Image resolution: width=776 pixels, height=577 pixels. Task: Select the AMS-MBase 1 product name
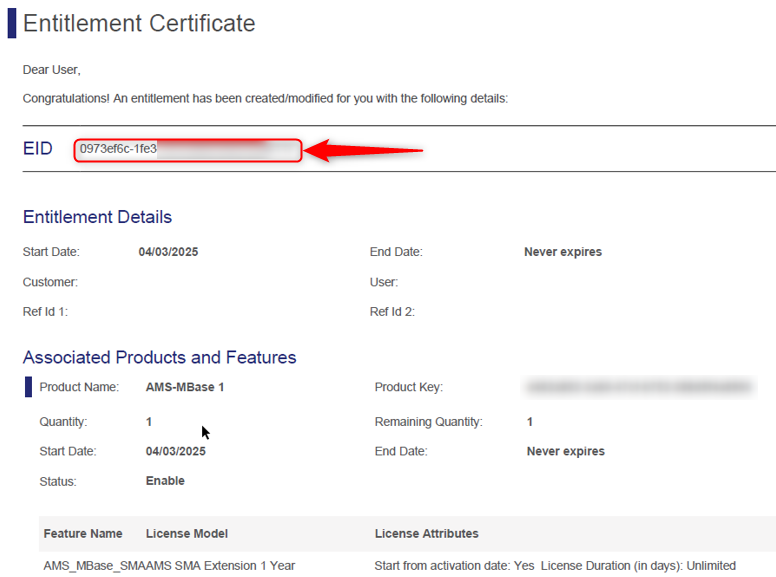185,387
